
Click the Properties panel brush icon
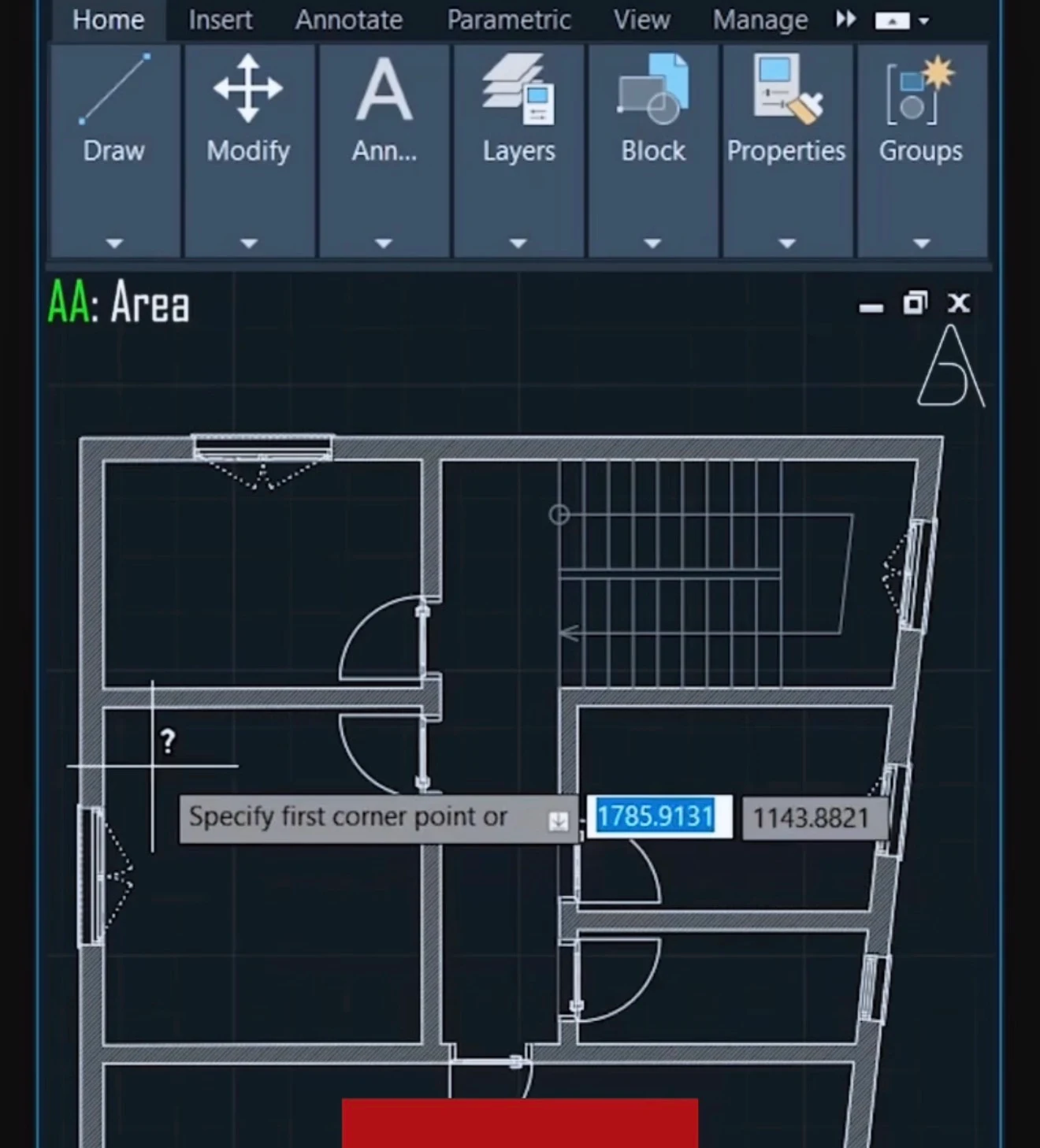(x=786, y=89)
